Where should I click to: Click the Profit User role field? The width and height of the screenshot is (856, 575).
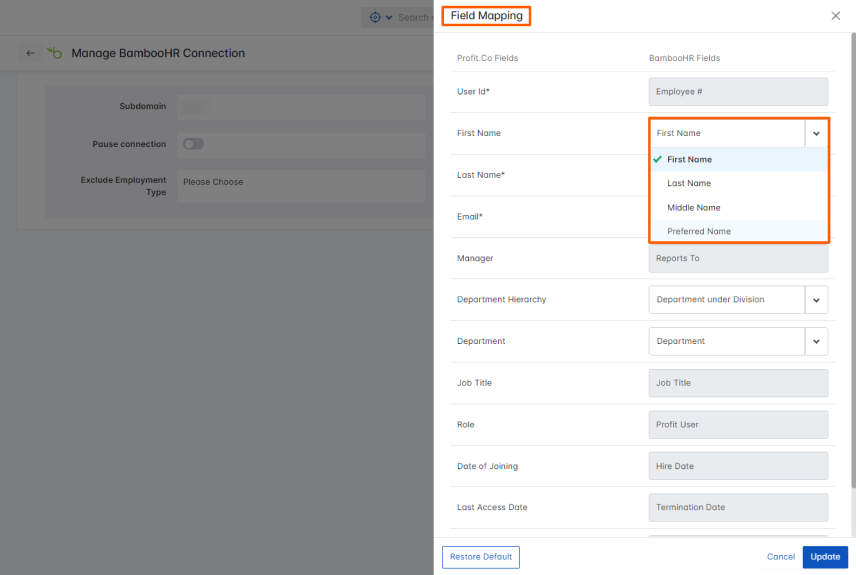(738, 424)
